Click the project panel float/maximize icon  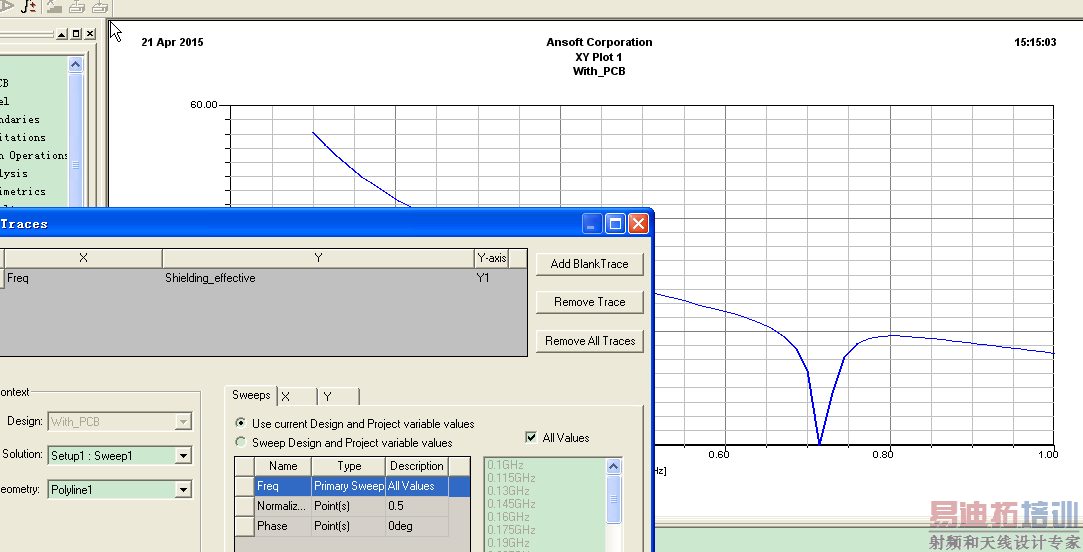point(76,34)
